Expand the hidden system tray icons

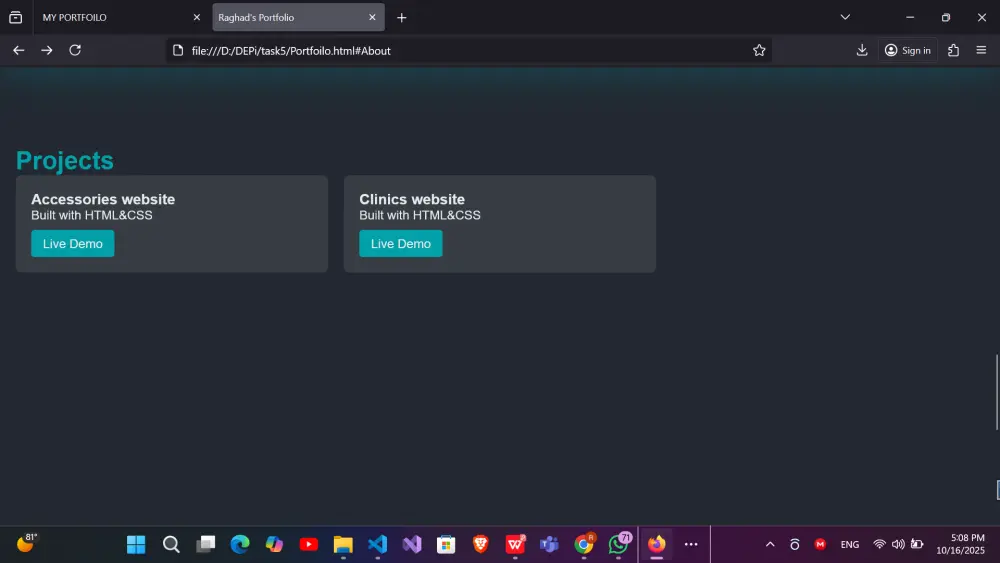click(x=770, y=545)
